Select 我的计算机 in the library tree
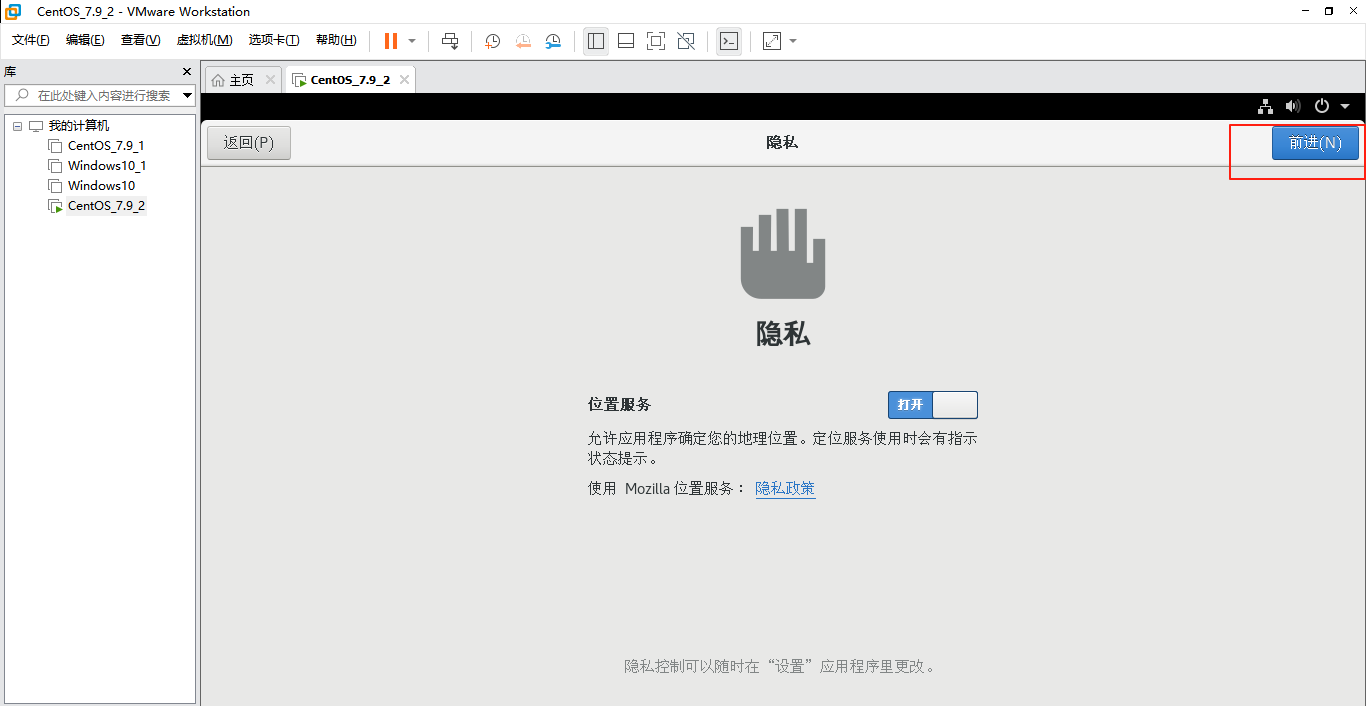 click(x=79, y=126)
